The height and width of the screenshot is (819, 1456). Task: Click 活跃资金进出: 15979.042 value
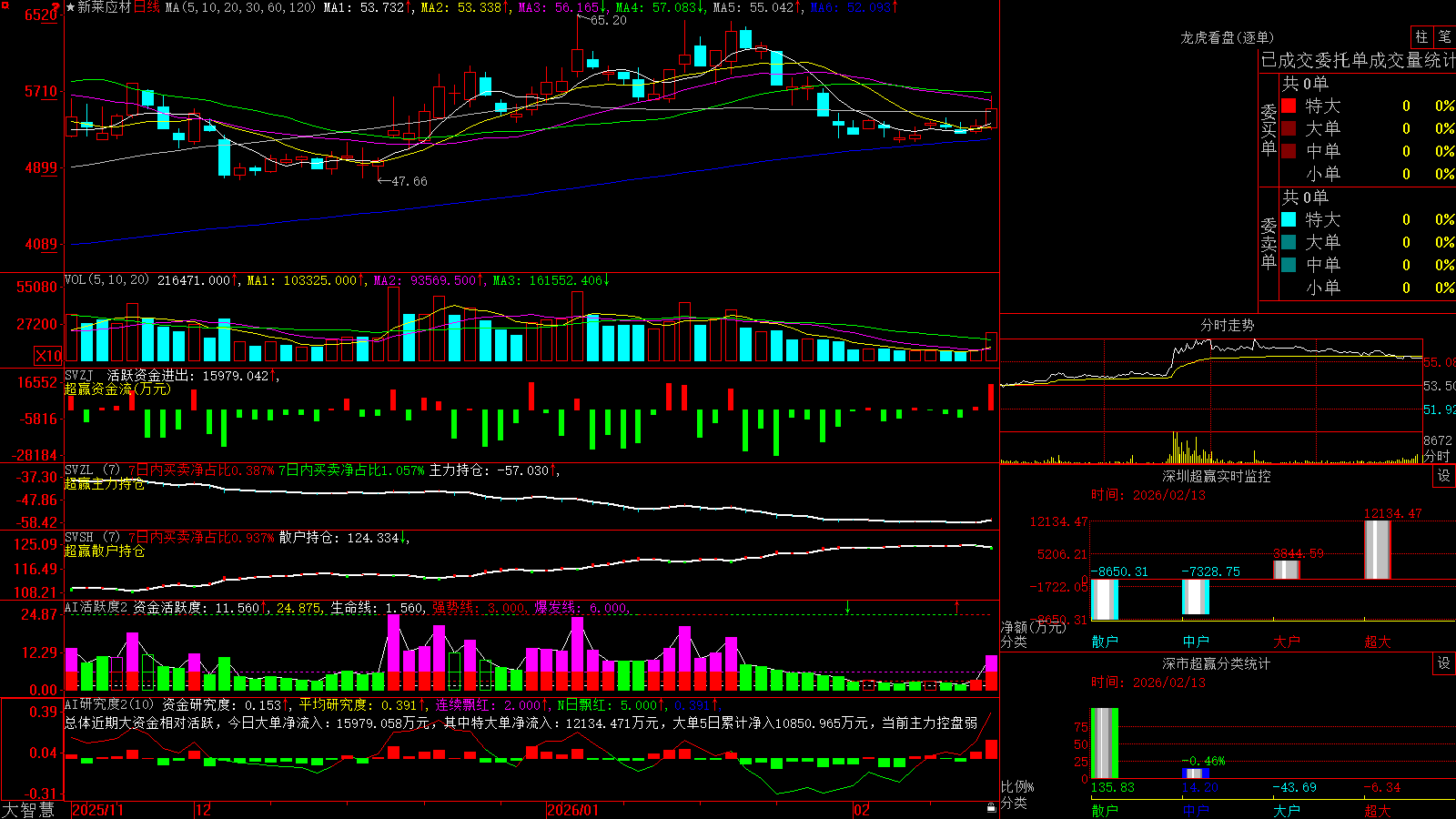pos(193,375)
